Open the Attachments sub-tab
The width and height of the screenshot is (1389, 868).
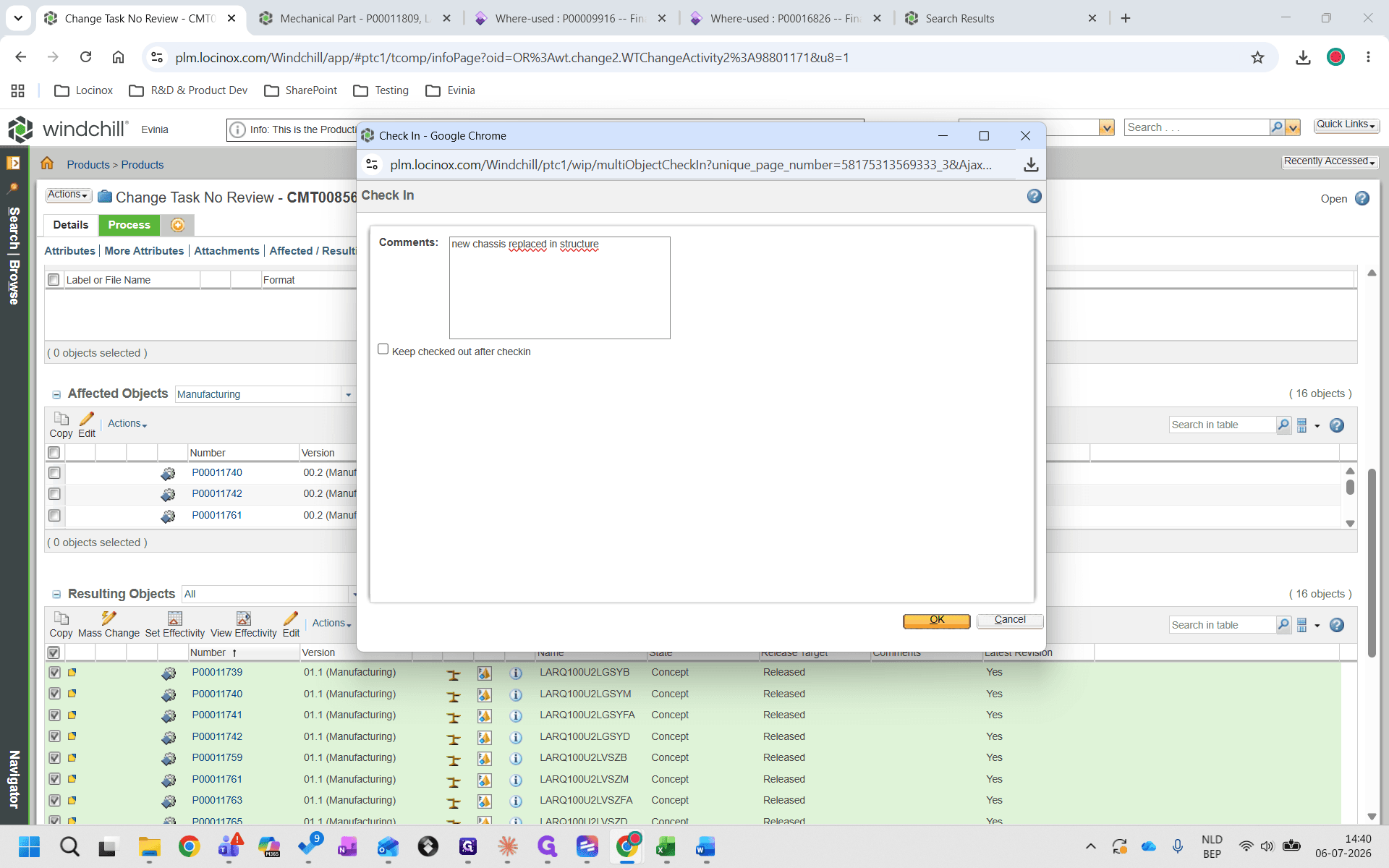coord(226,251)
